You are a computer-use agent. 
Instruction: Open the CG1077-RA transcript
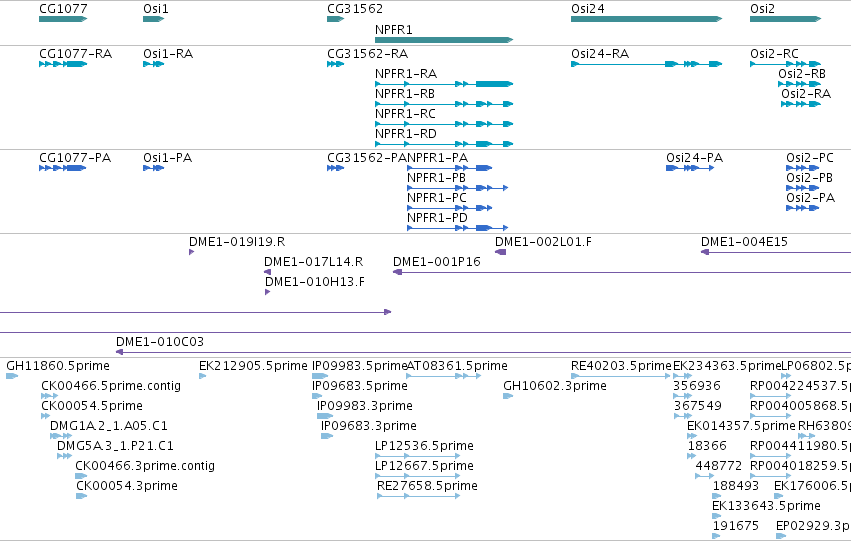63,64
